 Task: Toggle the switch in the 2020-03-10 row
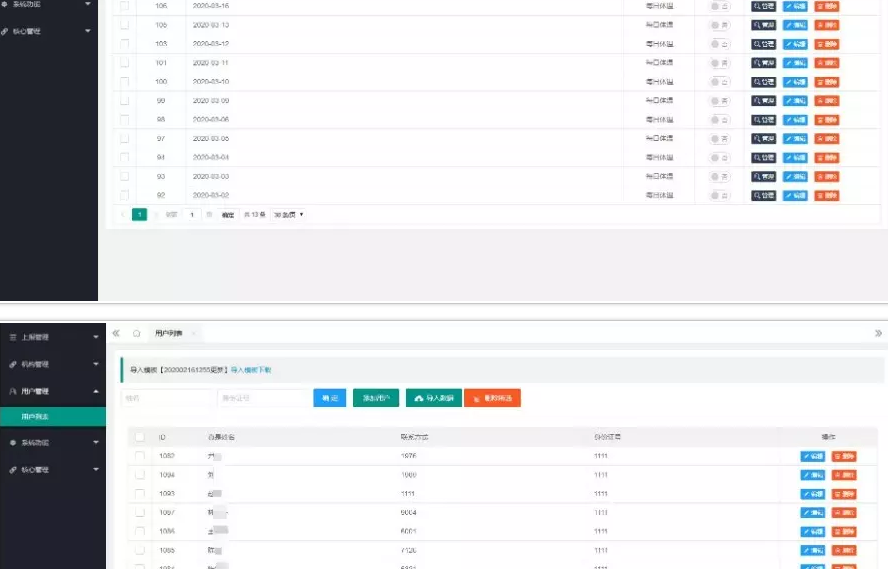(719, 82)
